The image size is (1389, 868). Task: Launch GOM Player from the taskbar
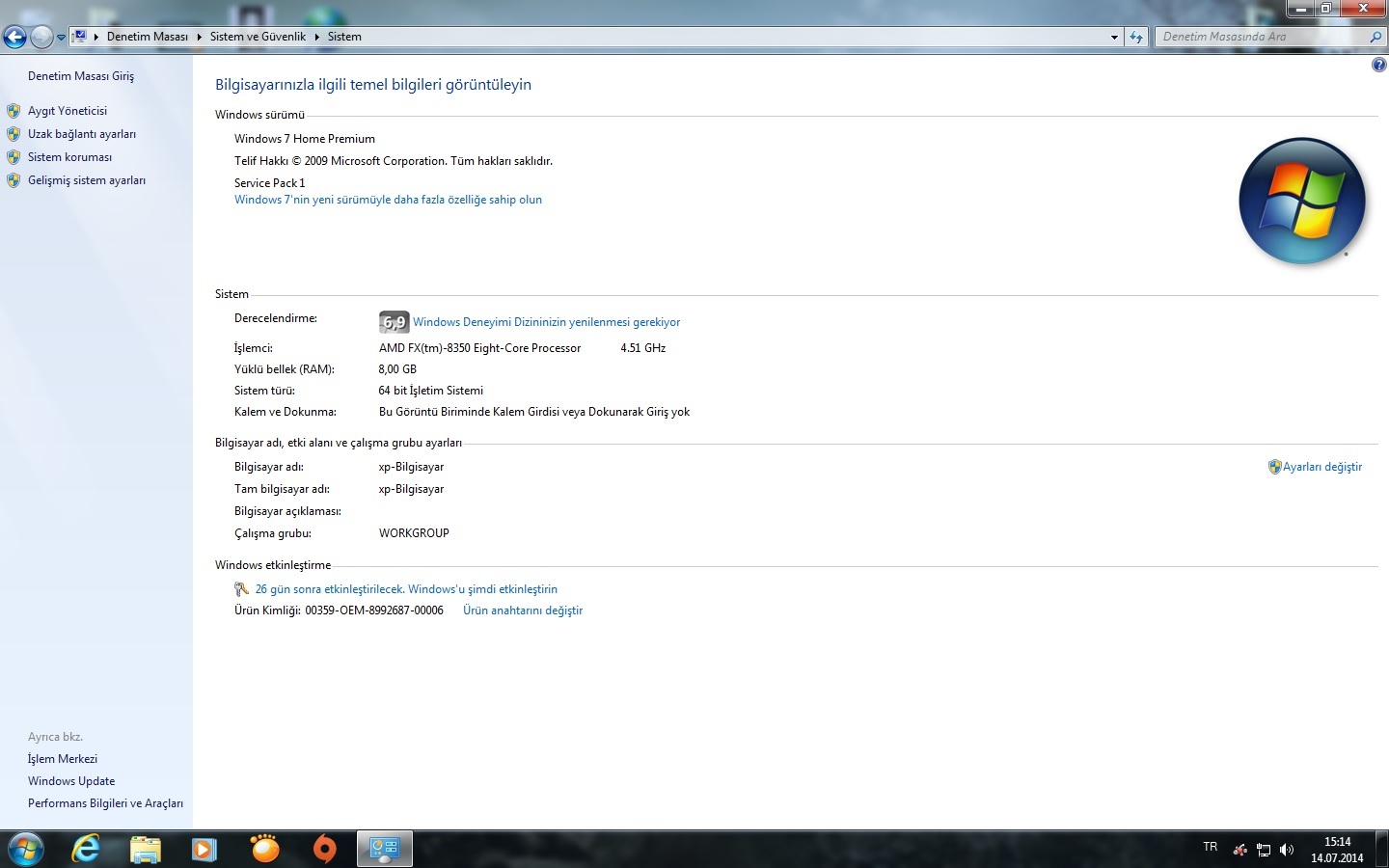pyautogui.click(x=264, y=849)
